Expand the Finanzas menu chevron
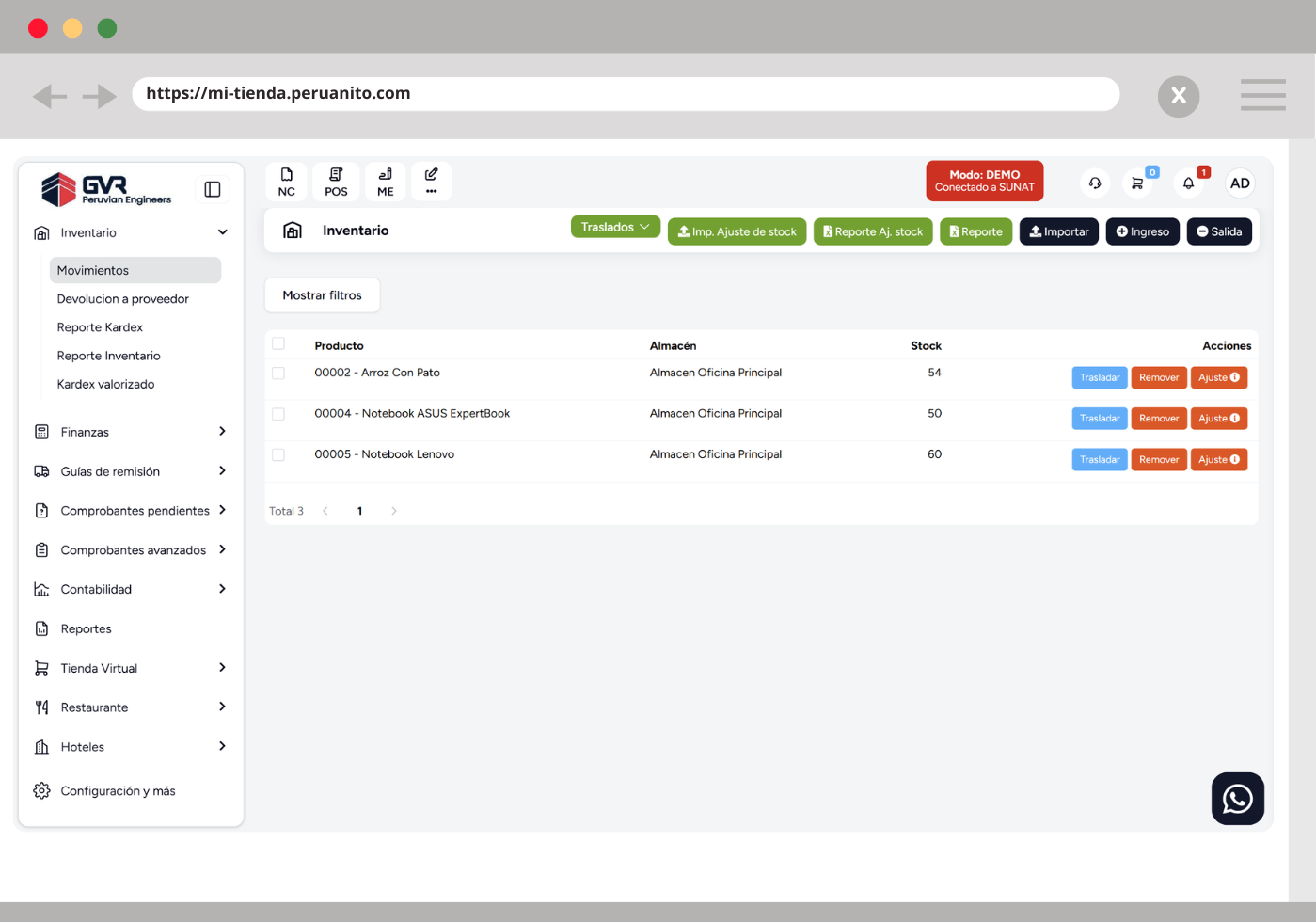This screenshot has height=922, width=1316. point(223,431)
